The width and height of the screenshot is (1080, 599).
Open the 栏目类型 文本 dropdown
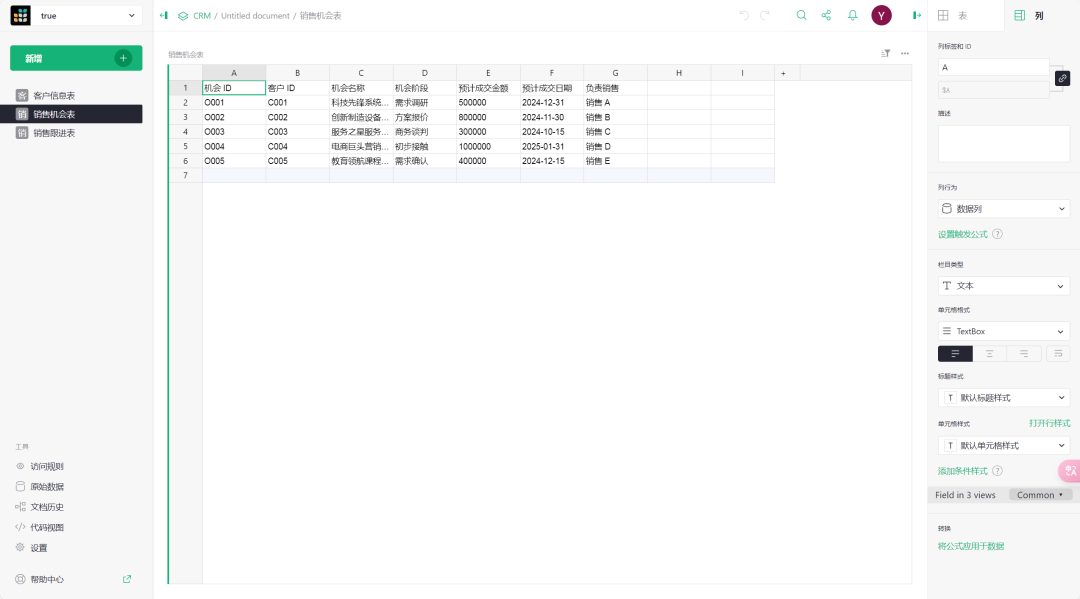[x=1003, y=286]
